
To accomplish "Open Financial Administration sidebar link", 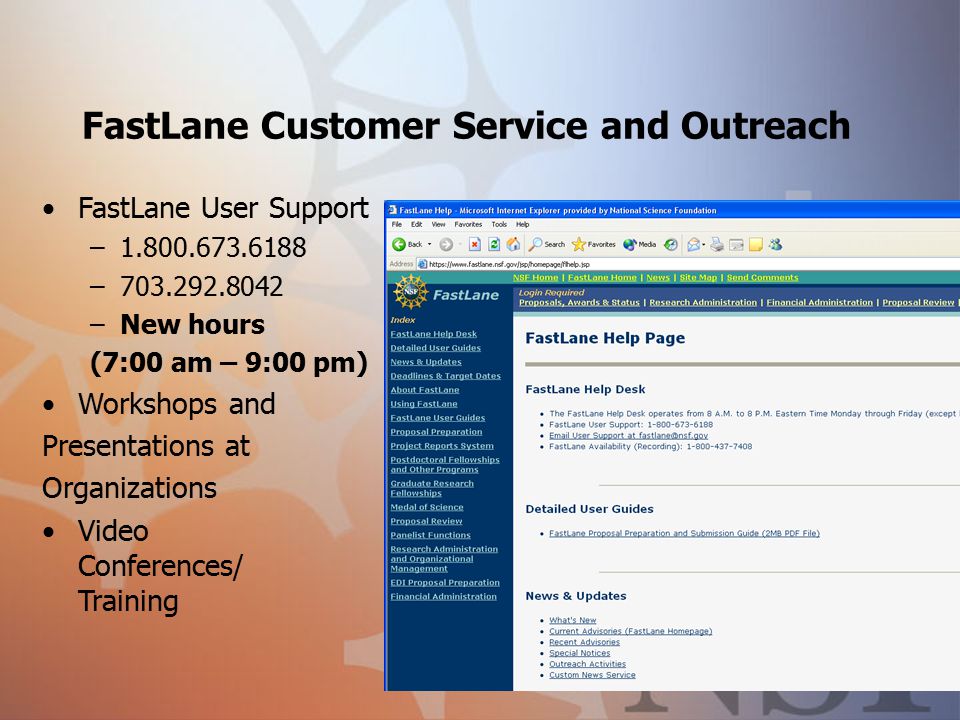I will [444, 596].
